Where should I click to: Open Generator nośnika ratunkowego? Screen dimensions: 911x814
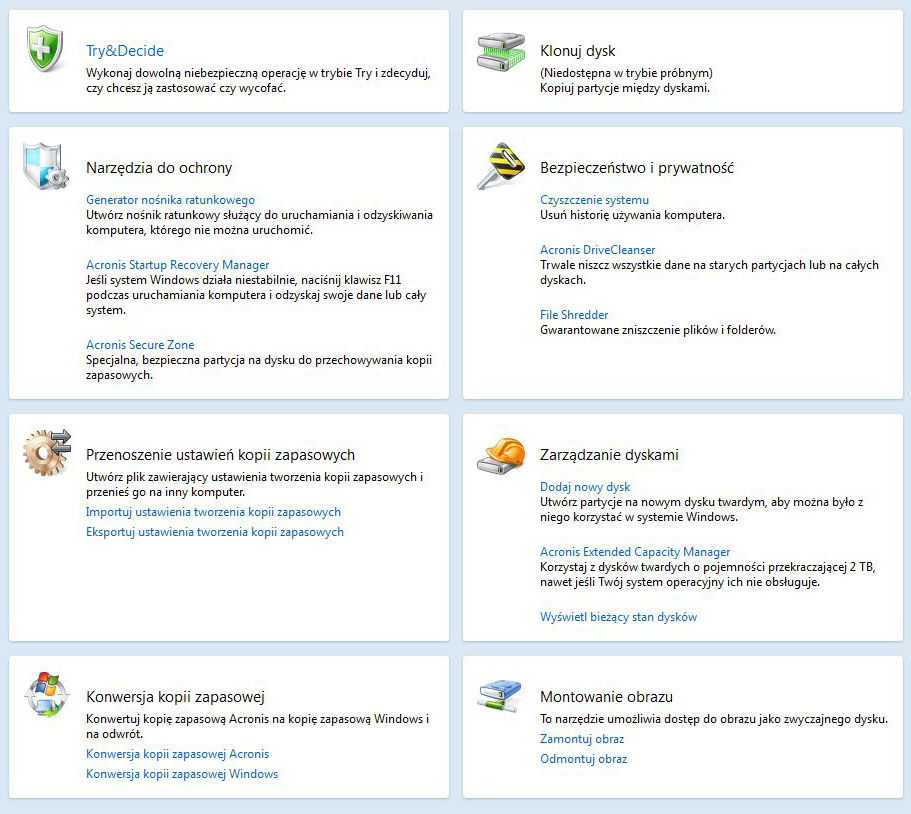point(170,200)
